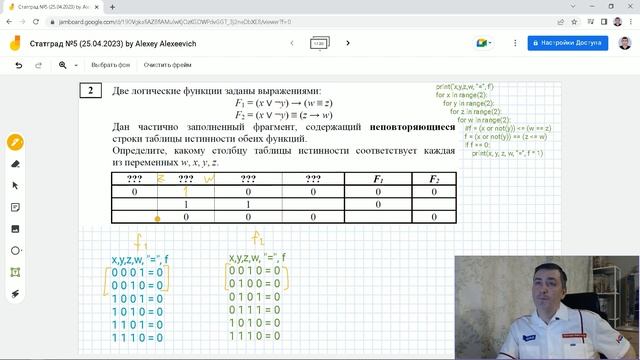
Task: Open browser extensions icon
Action: pos(591,22)
